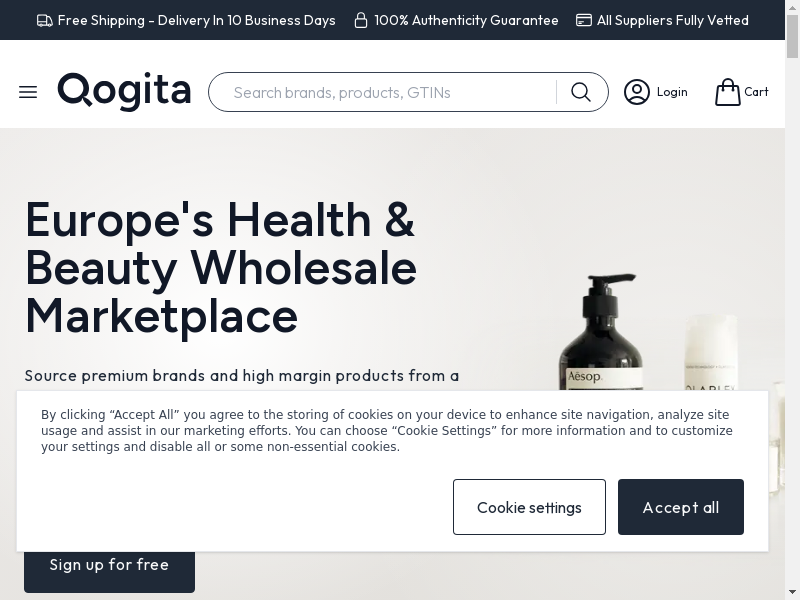The height and width of the screenshot is (600, 800).
Task: Click the delivery truck shipping icon
Action: (x=45, y=20)
